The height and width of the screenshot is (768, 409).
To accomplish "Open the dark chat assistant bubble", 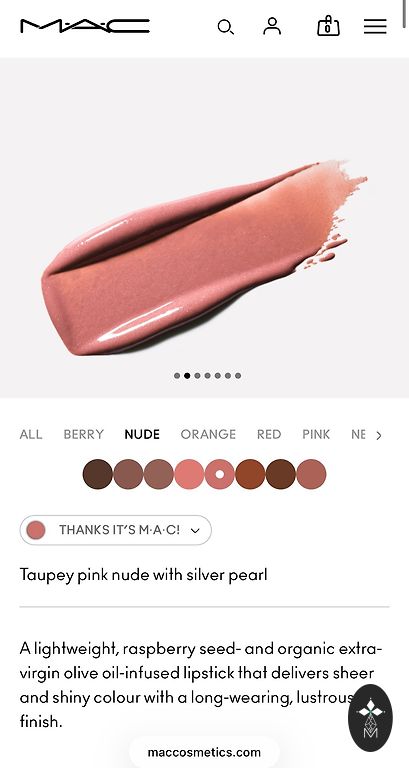I will pos(370,718).
